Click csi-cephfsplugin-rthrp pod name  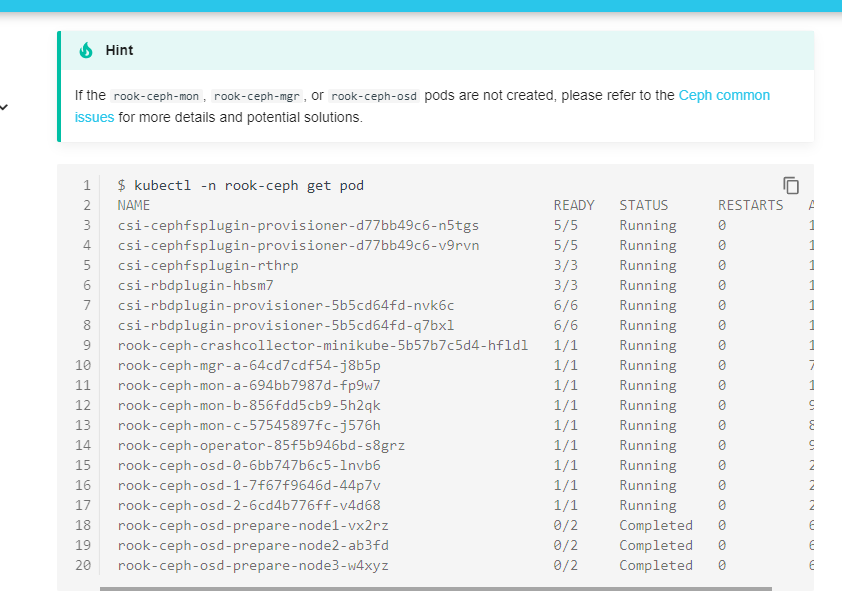point(208,265)
